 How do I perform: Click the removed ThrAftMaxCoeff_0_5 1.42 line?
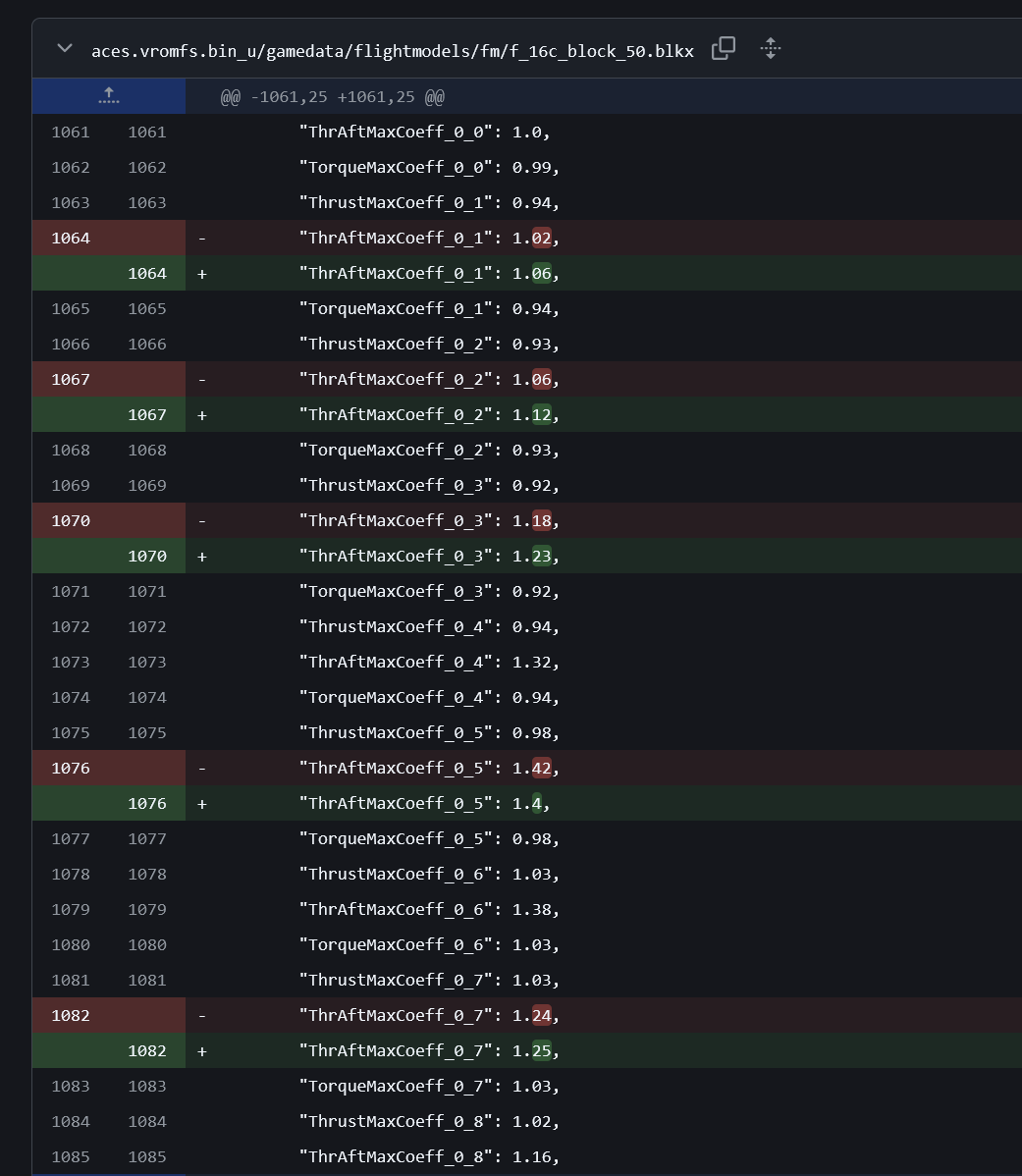tap(429, 768)
